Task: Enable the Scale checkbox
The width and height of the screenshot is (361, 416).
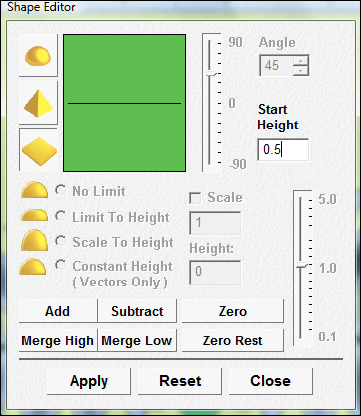Action: pos(195,198)
